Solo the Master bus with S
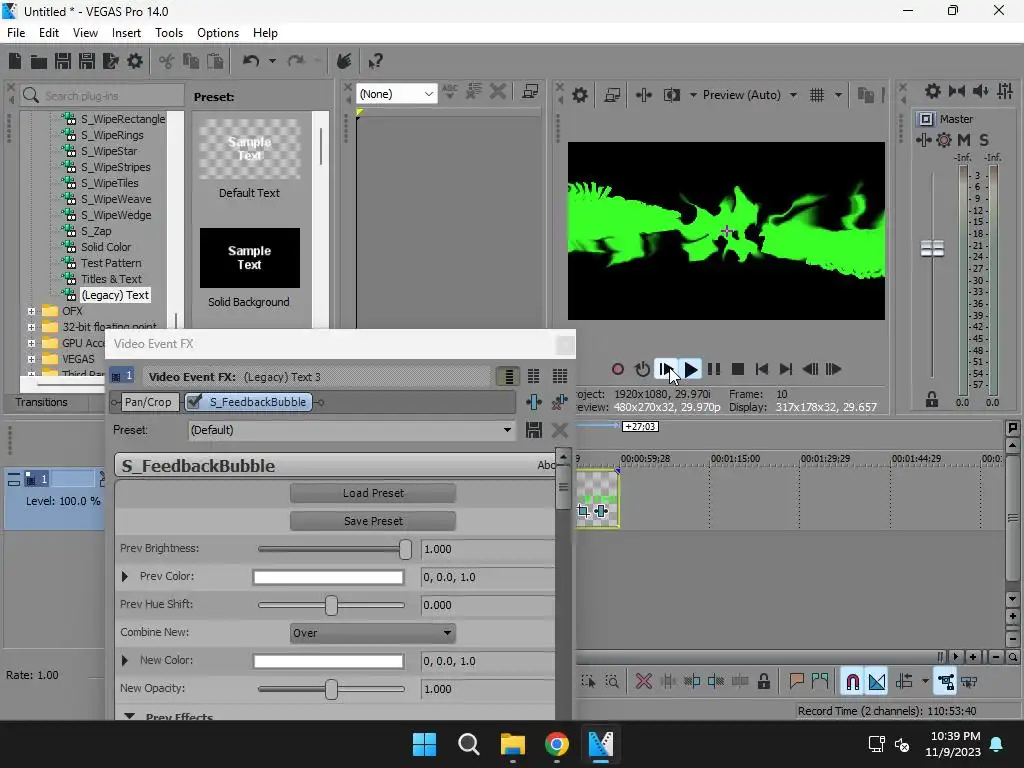1024x768 pixels. [984, 140]
